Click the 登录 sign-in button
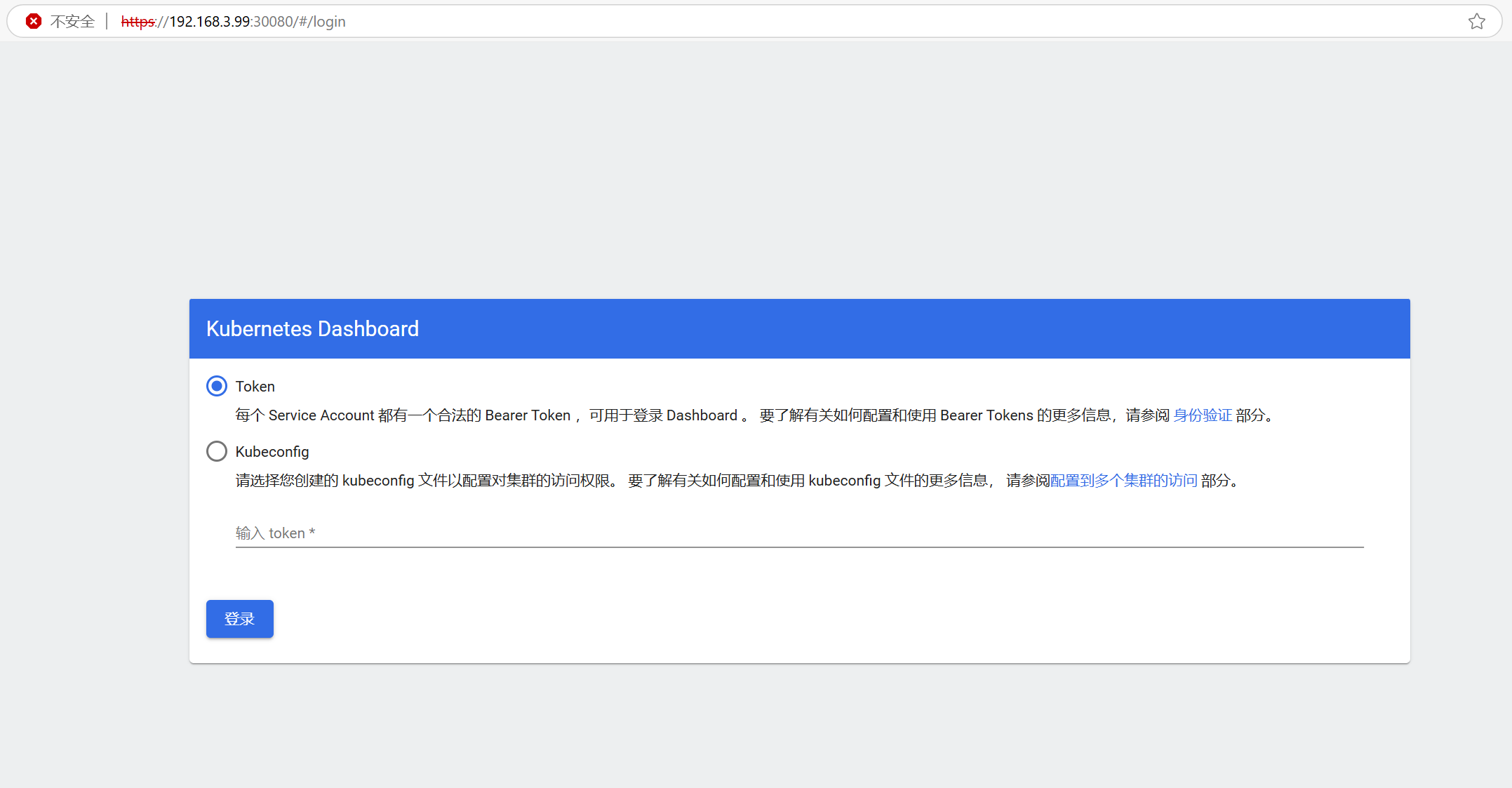1512x788 pixels. 239,619
